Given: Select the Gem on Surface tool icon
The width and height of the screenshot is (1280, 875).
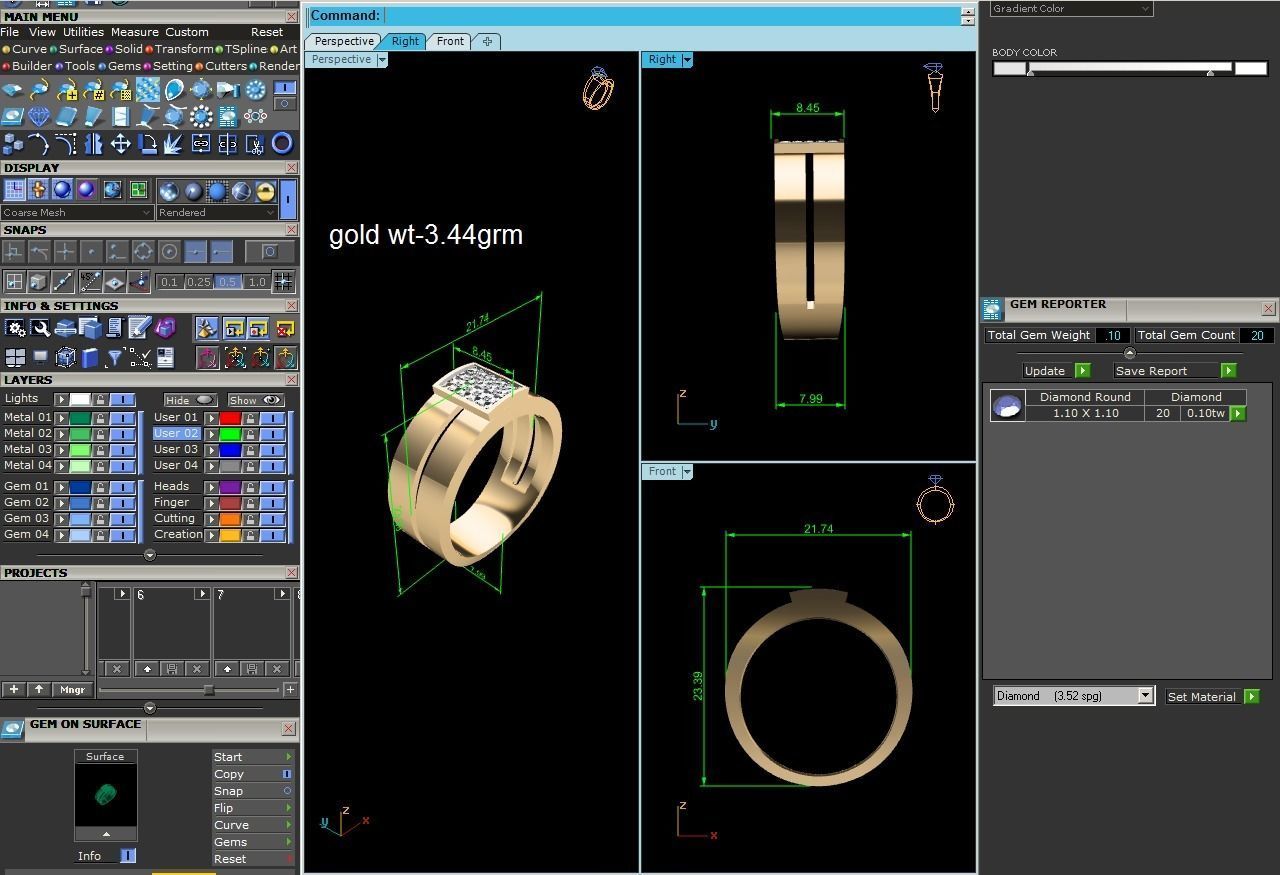Looking at the screenshot, I should [x=12, y=117].
